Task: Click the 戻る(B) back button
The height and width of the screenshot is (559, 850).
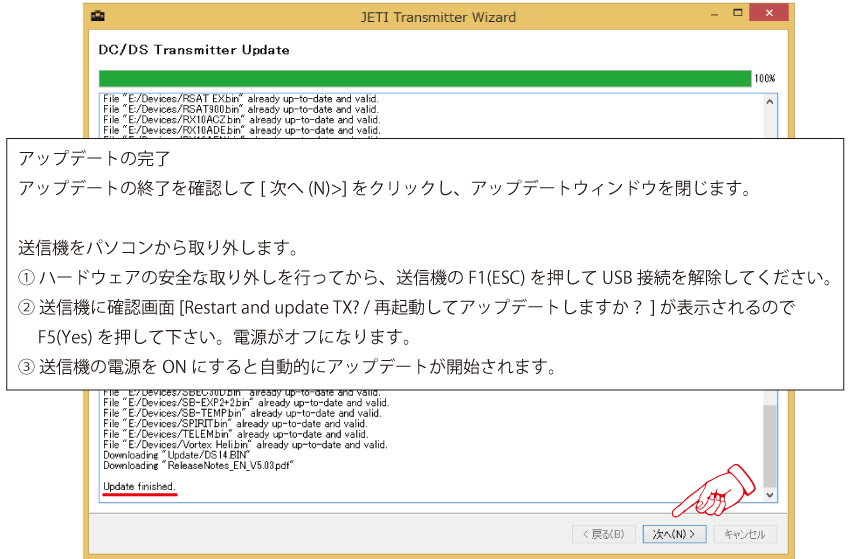Action: point(604,534)
